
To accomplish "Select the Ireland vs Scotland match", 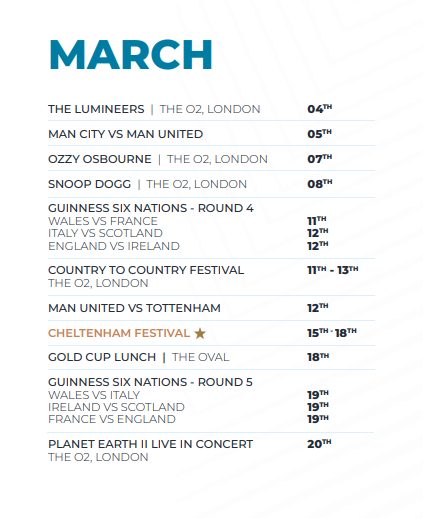I will click(x=116, y=407).
